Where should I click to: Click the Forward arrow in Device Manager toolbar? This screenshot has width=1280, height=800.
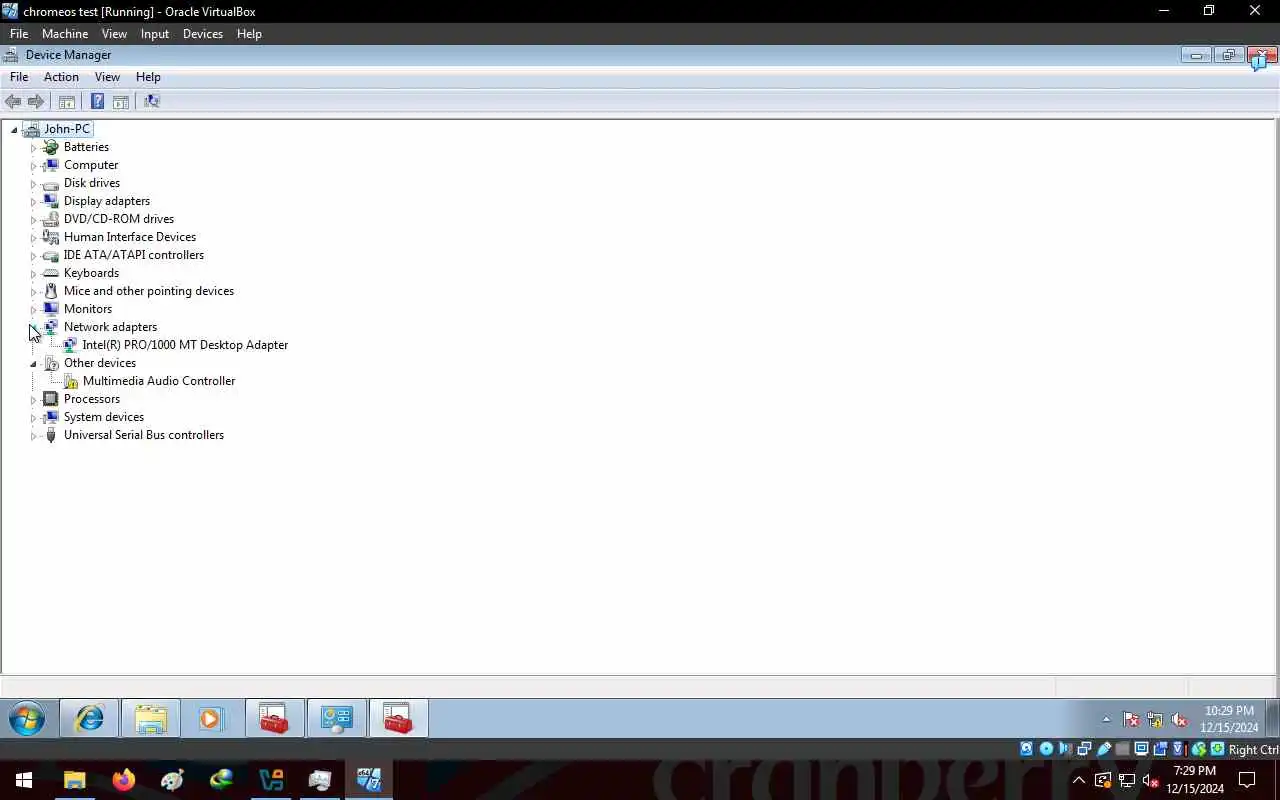(36, 101)
